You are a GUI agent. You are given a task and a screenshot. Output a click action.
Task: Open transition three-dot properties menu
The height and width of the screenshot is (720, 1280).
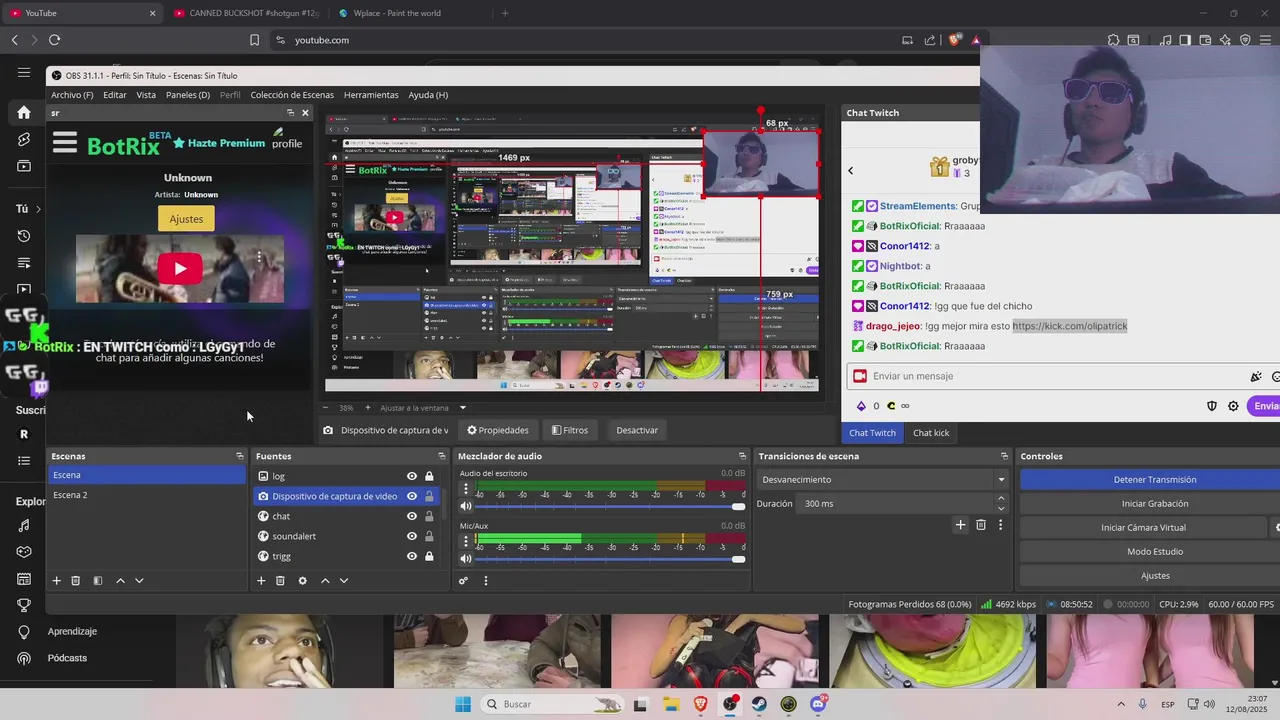[x=1000, y=524]
